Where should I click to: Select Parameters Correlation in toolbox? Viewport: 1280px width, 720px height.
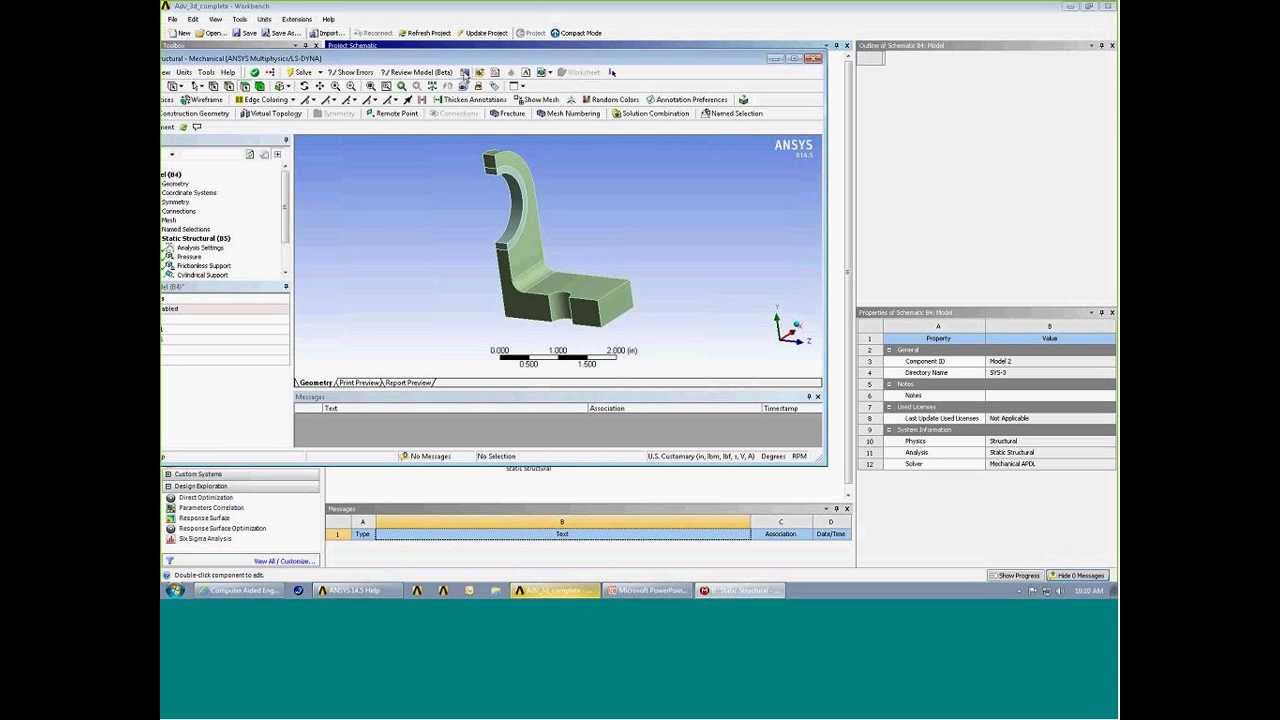click(x=211, y=508)
